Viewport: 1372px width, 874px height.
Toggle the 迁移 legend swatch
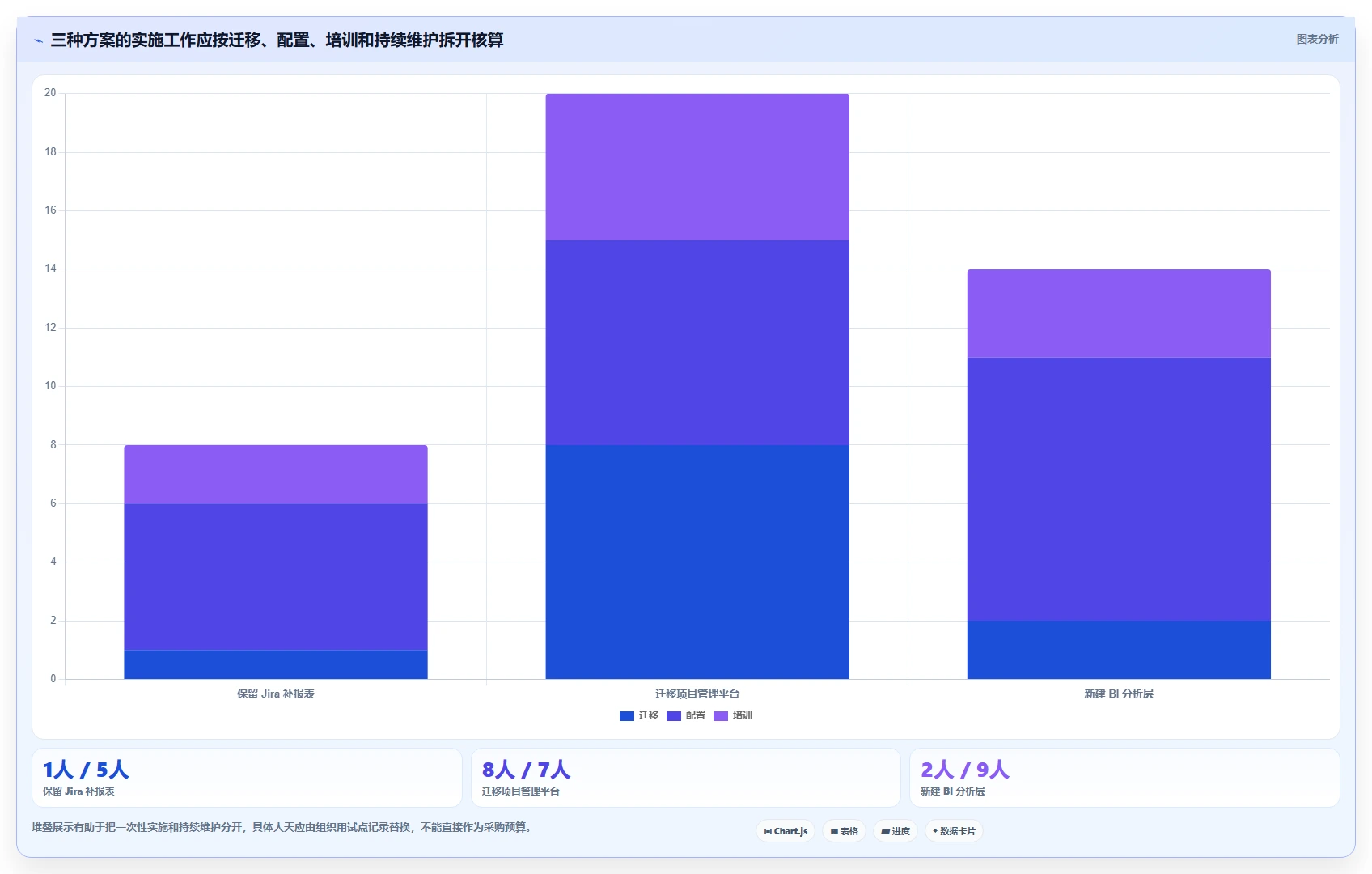point(626,716)
